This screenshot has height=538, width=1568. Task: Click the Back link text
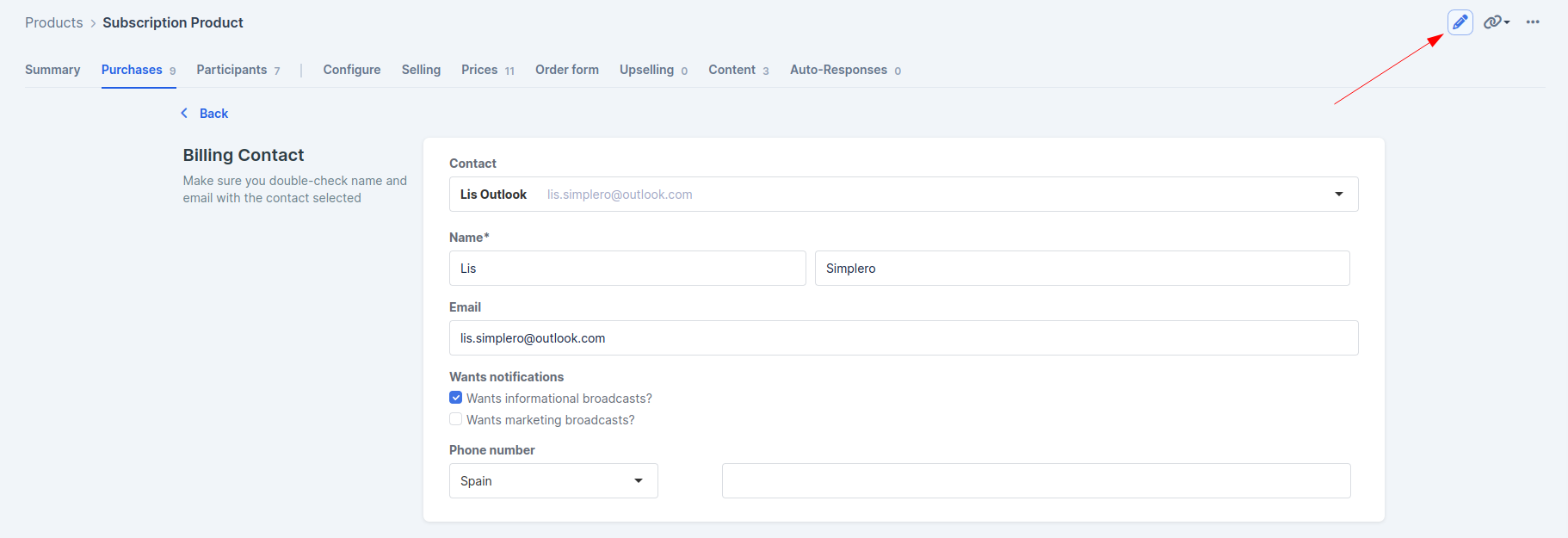coord(213,114)
